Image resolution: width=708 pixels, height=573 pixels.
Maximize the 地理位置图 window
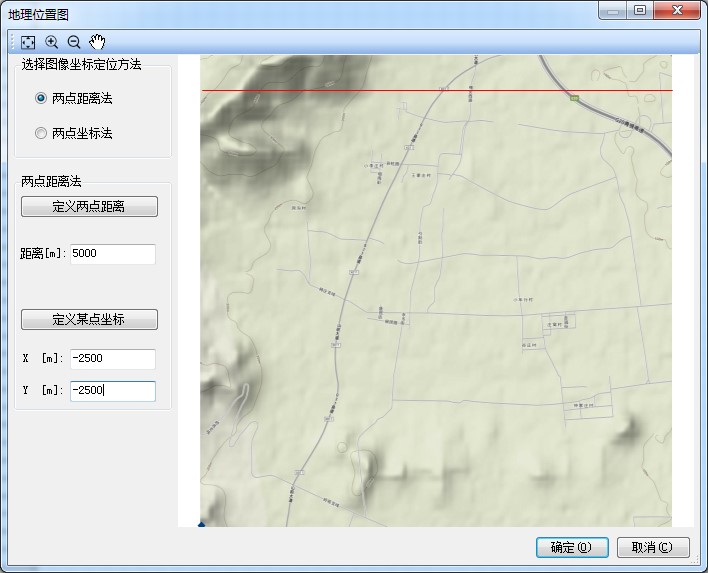point(639,10)
